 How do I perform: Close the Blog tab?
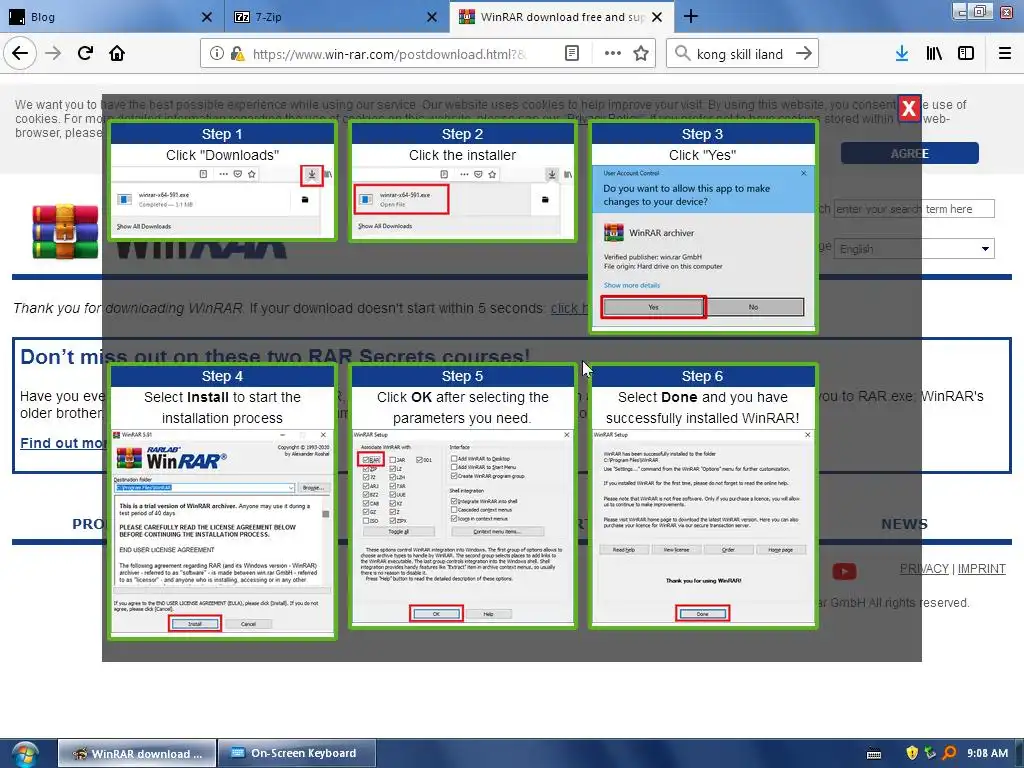pos(206,17)
